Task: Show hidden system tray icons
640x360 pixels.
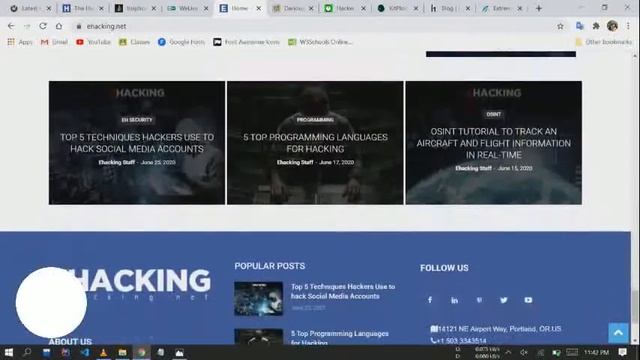Action: click(508, 352)
